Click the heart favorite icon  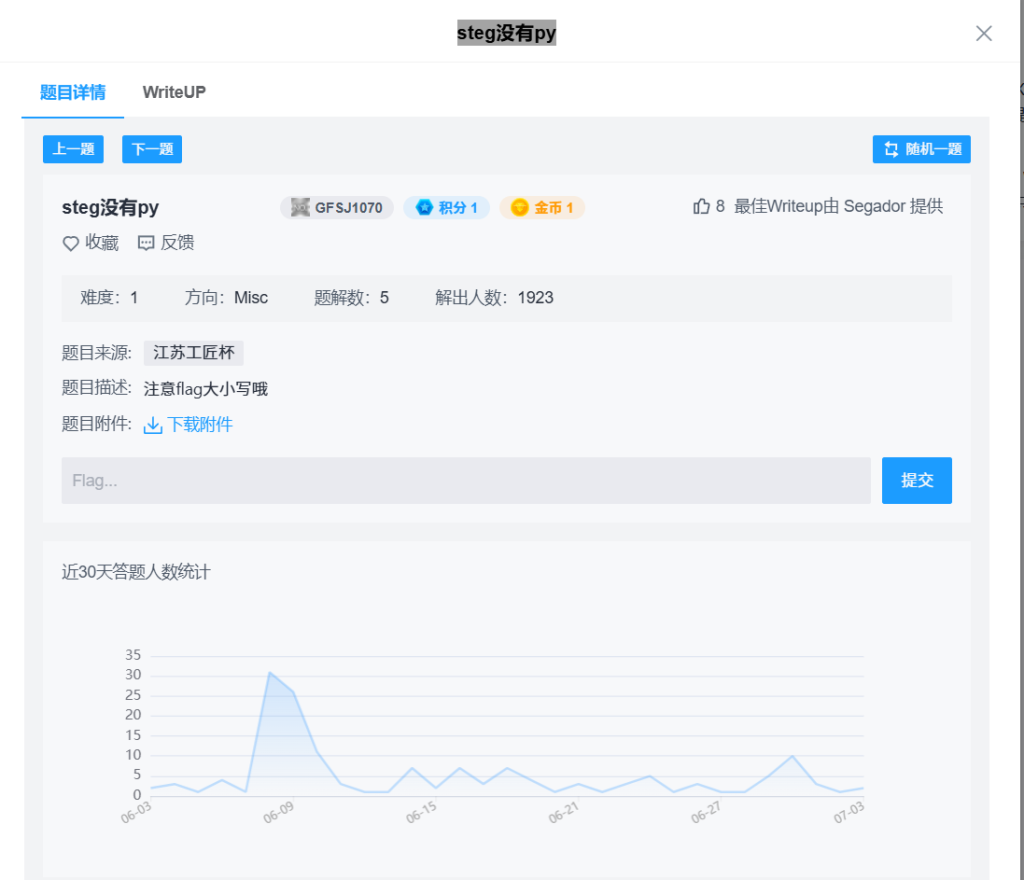tap(71, 243)
